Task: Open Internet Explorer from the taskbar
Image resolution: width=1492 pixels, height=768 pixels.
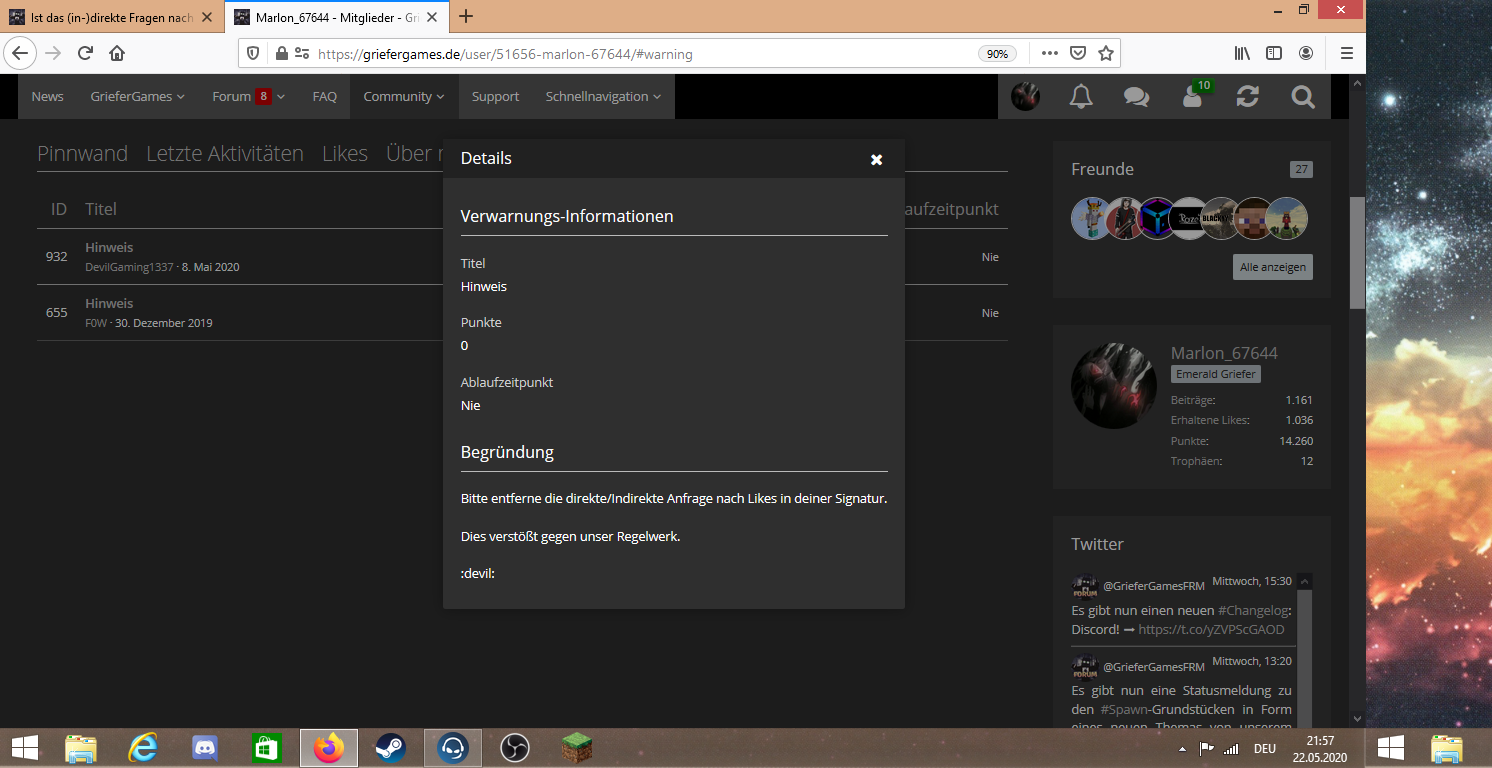Action: (143, 747)
